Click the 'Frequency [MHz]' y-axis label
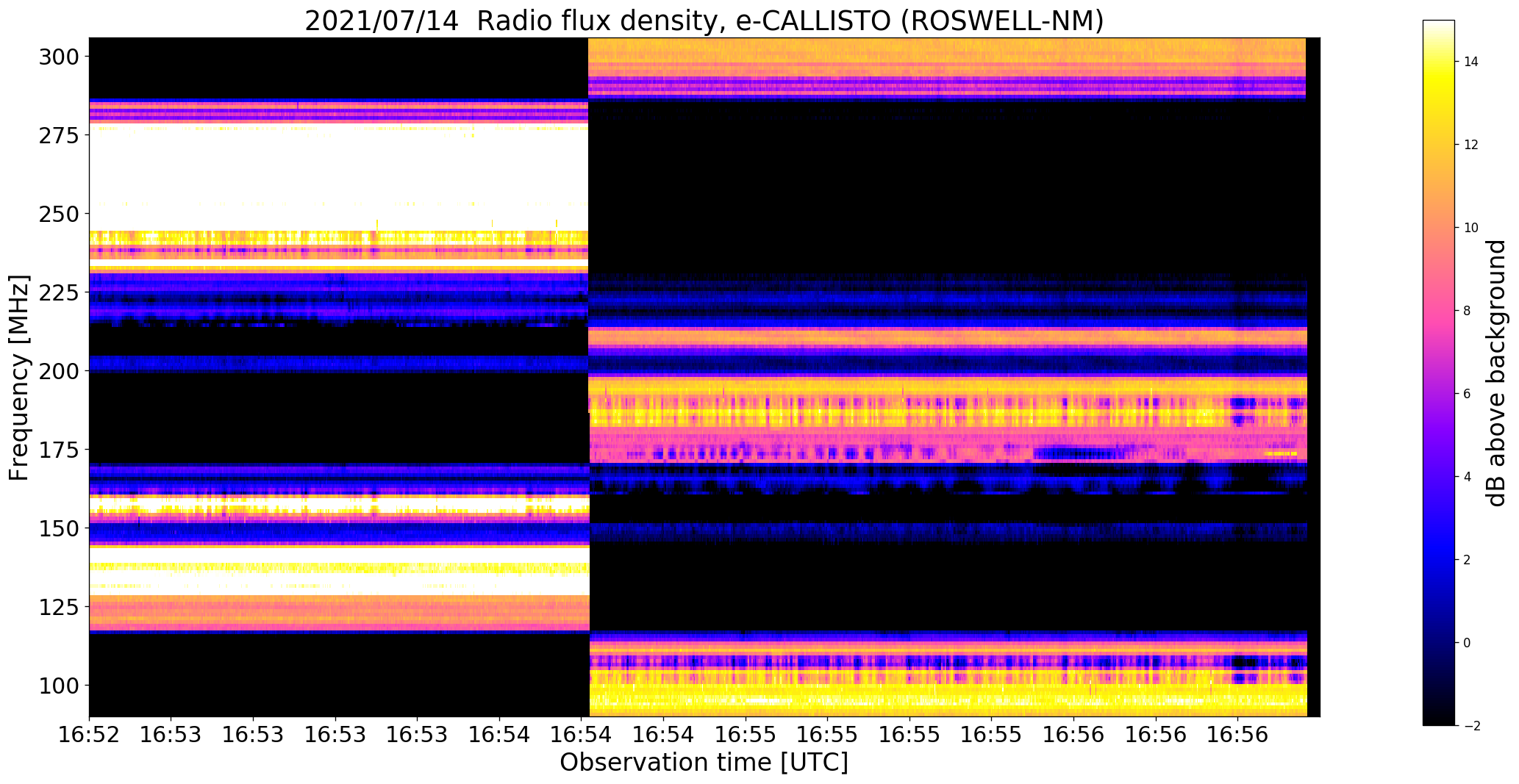Image resolution: width=1519 pixels, height=784 pixels. coord(20,378)
